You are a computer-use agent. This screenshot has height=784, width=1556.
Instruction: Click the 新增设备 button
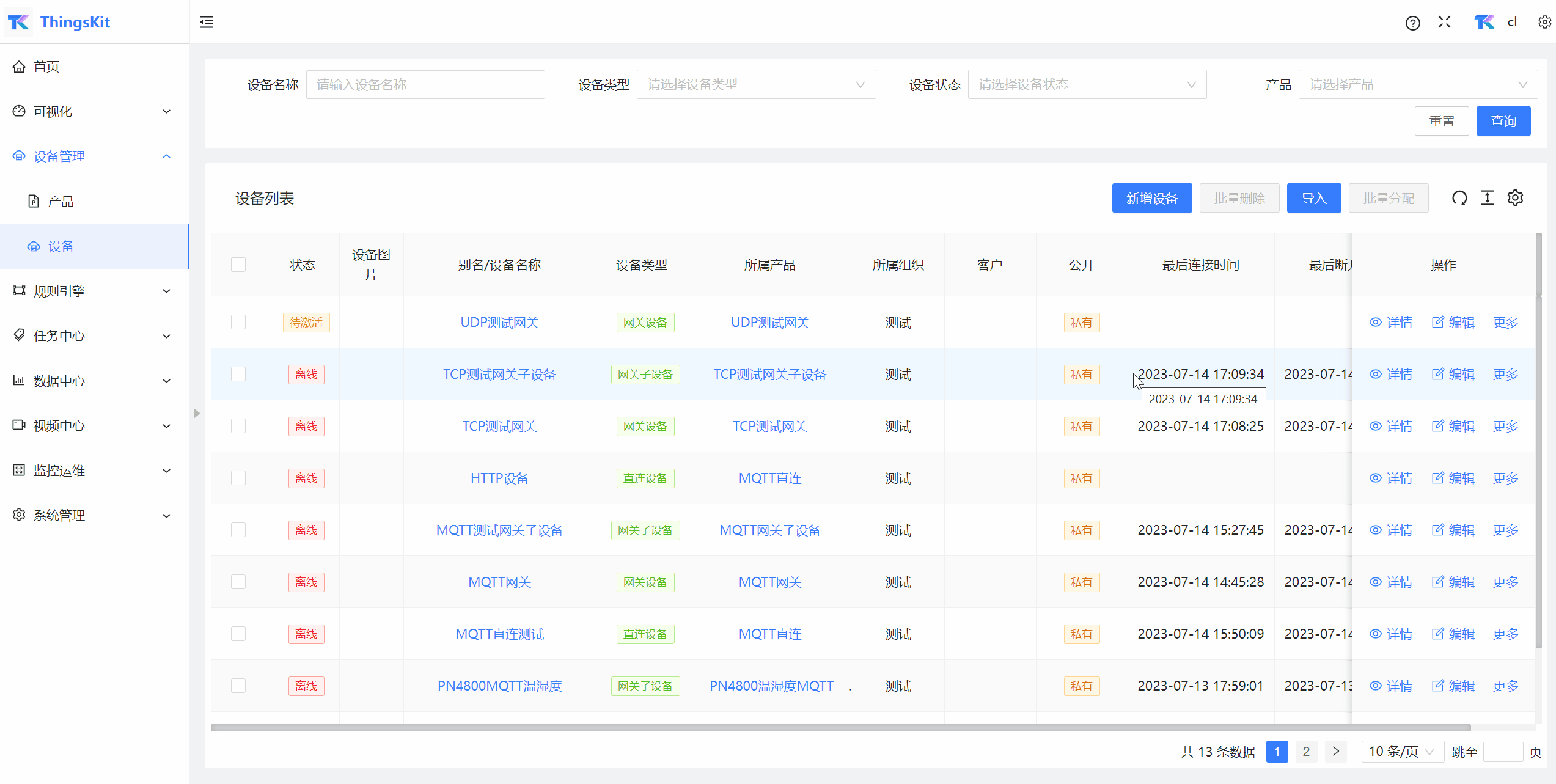point(1151,198)
